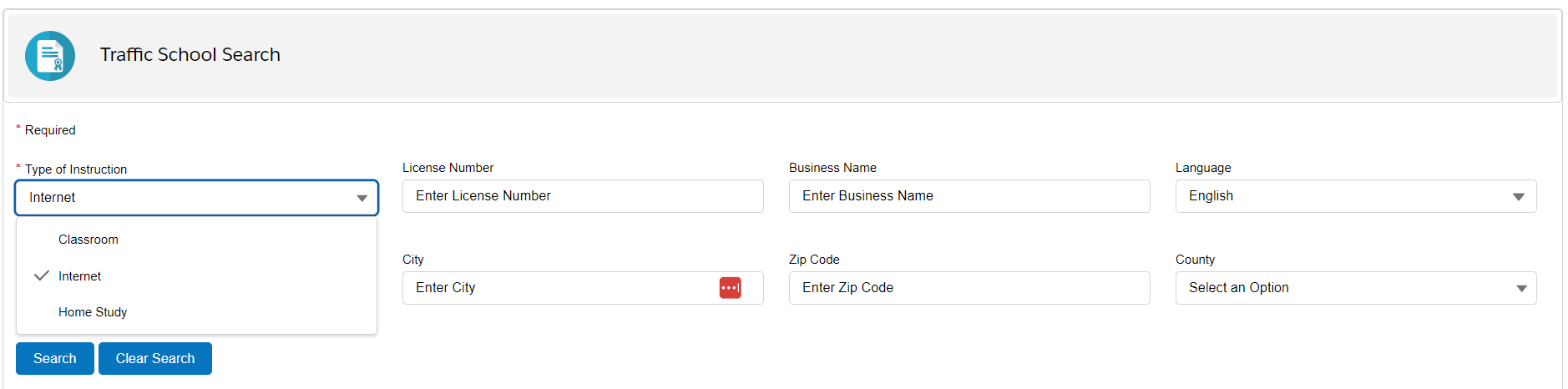
Task: Click the Traffic School Search heading
Action: point(190,55)
